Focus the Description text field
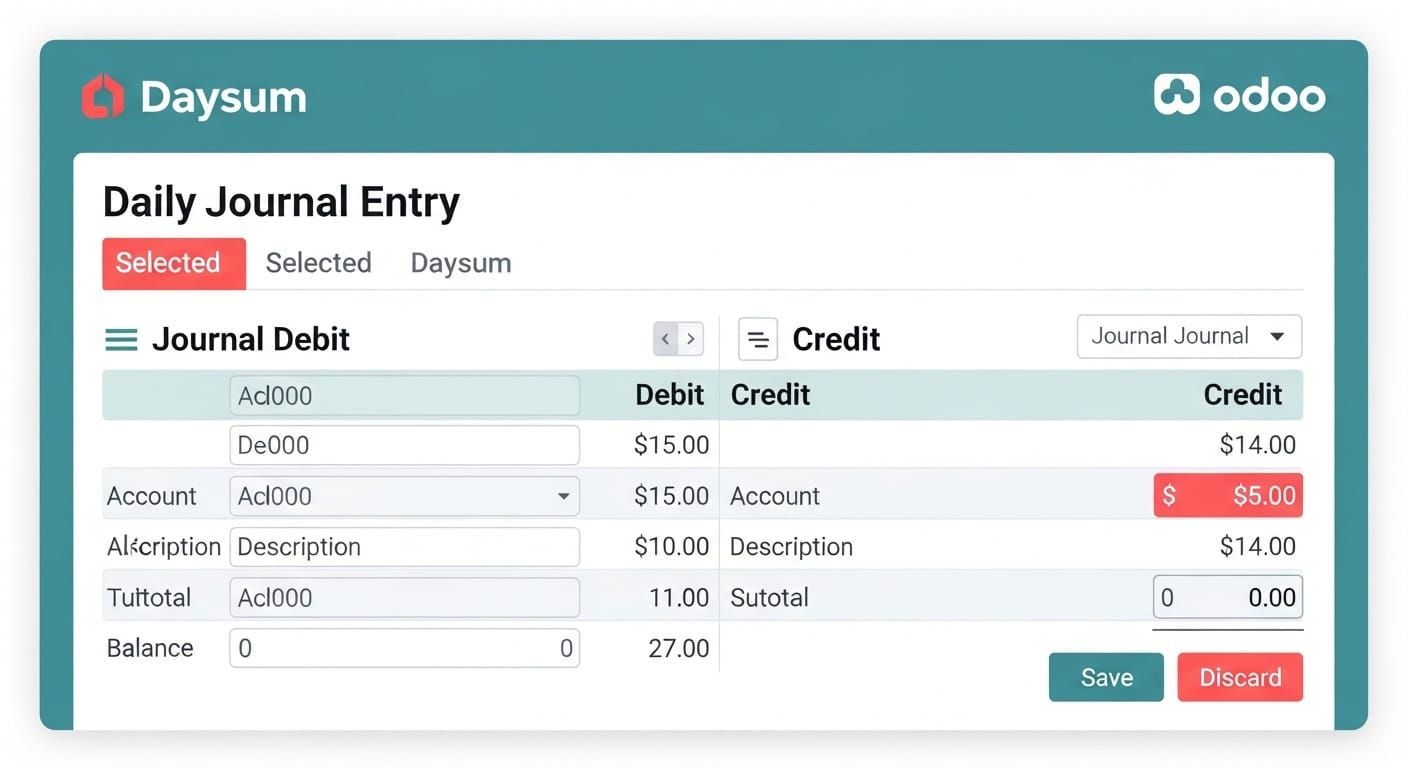Screen dimensions: 1408x768 coord(404,547)
